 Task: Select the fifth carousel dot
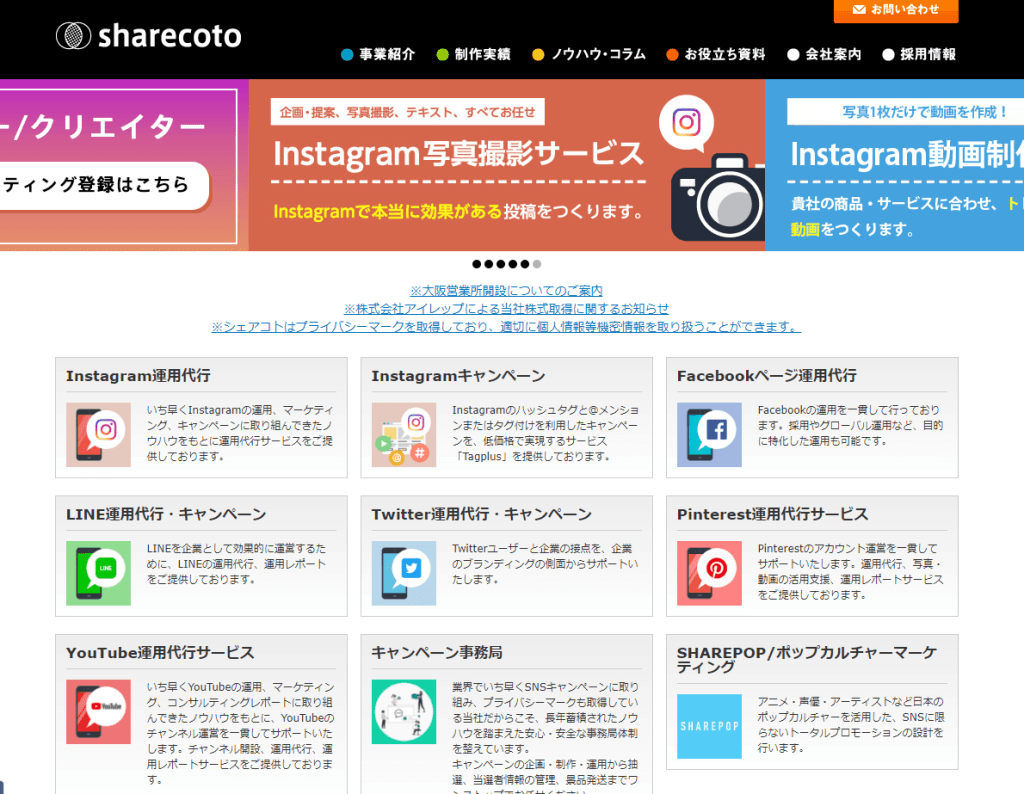[524, 264]
